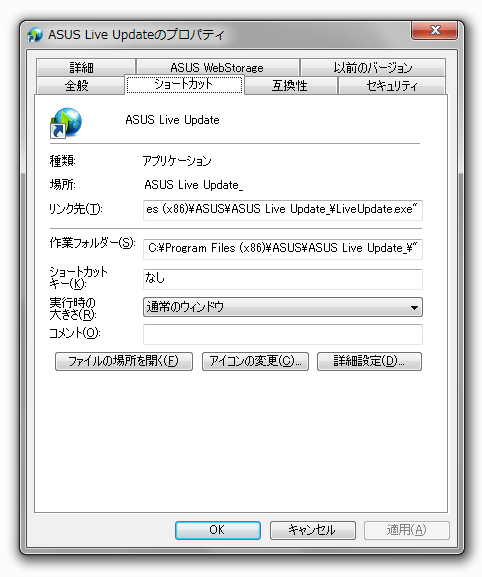Open the セキュリティ tab

click(392, 85)
